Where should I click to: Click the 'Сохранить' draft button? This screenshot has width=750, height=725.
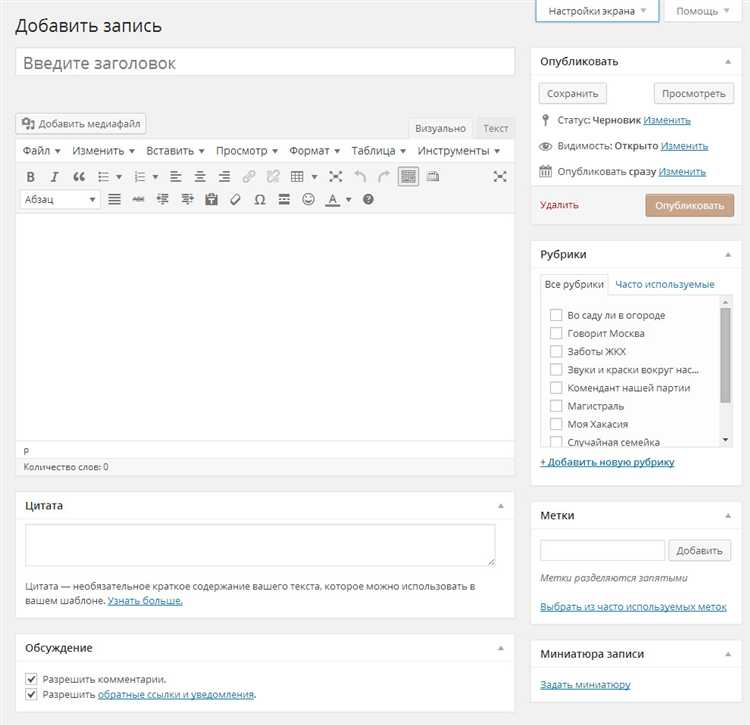573,94
